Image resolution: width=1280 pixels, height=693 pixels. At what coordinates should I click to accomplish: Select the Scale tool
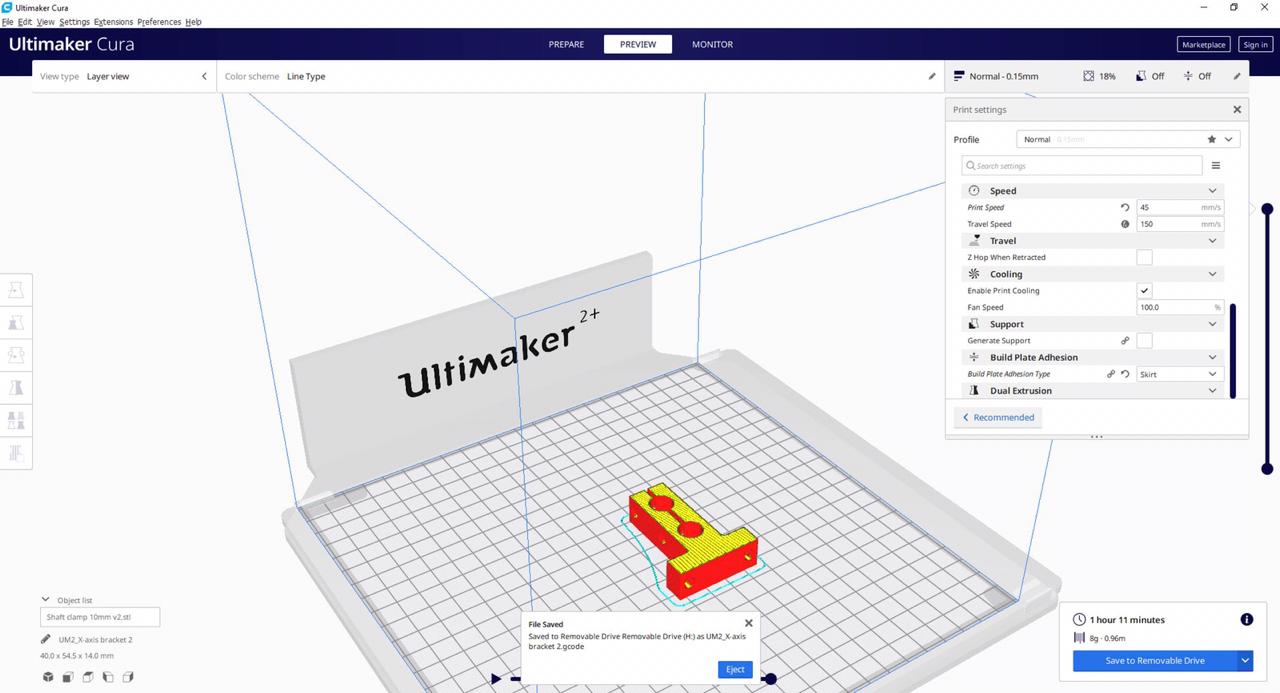(16, 322)
